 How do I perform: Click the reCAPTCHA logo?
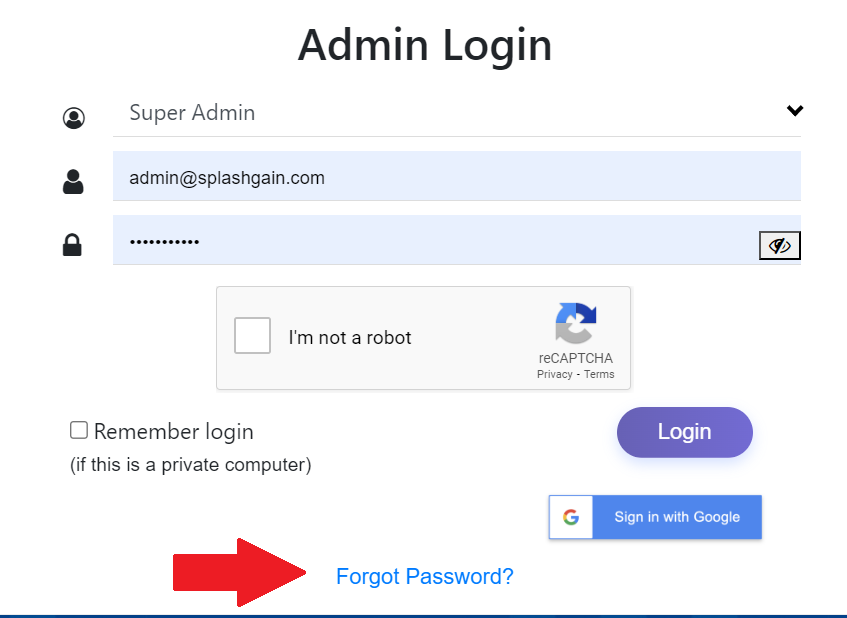point(576,323)
